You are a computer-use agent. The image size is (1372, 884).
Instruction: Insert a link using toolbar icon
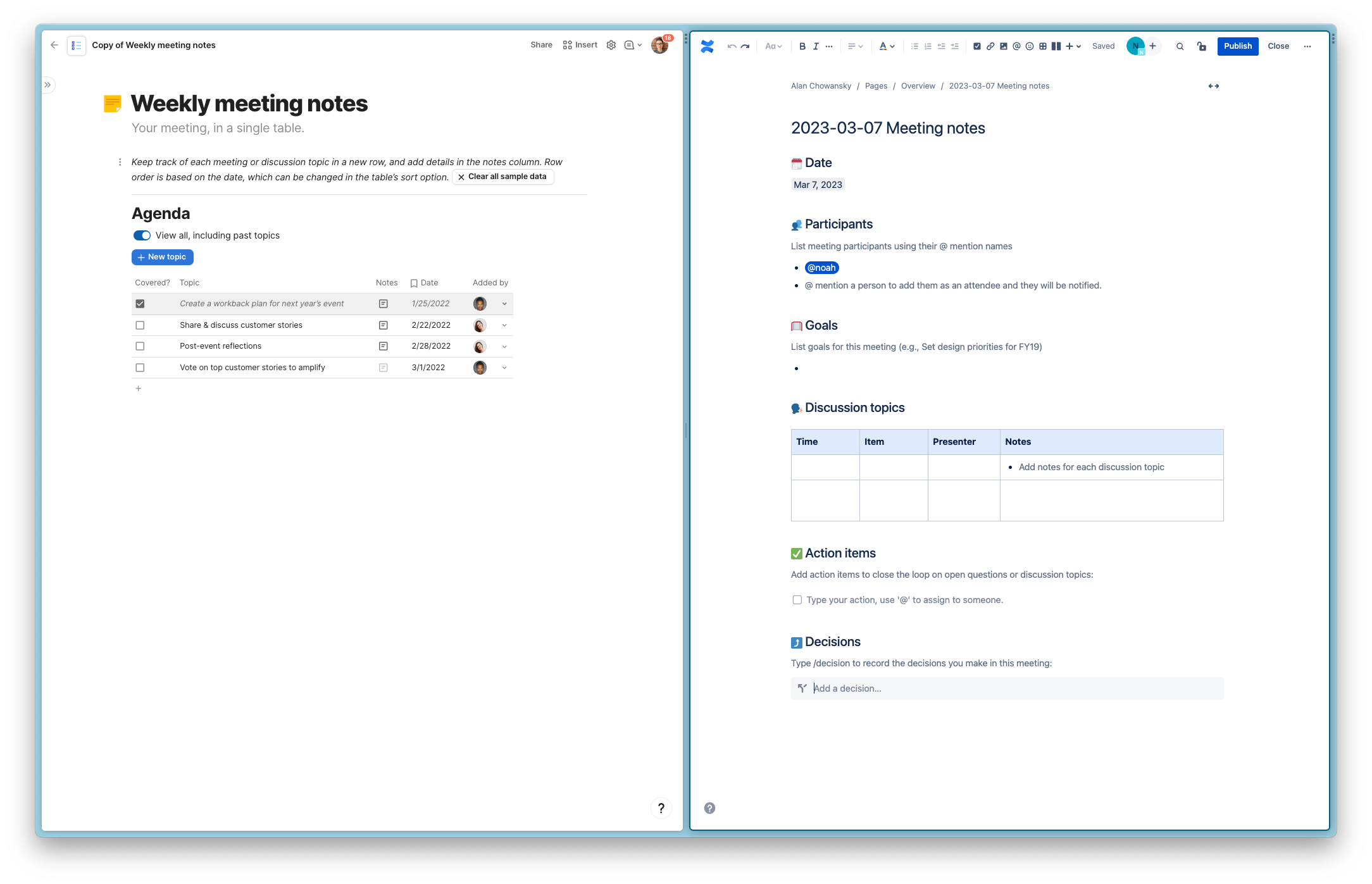[x=990, y=46]
